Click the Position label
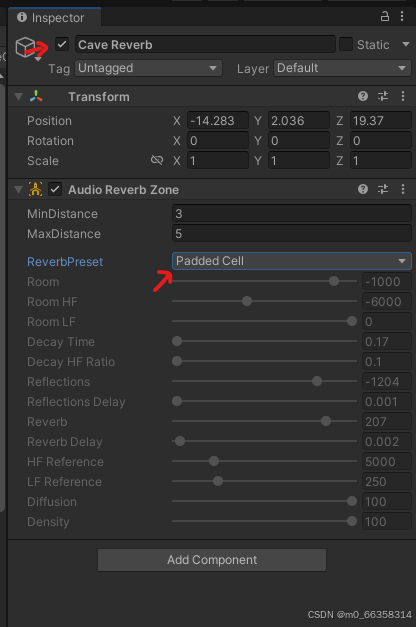This screenshot has height=627, width=416. coord(50,121)
